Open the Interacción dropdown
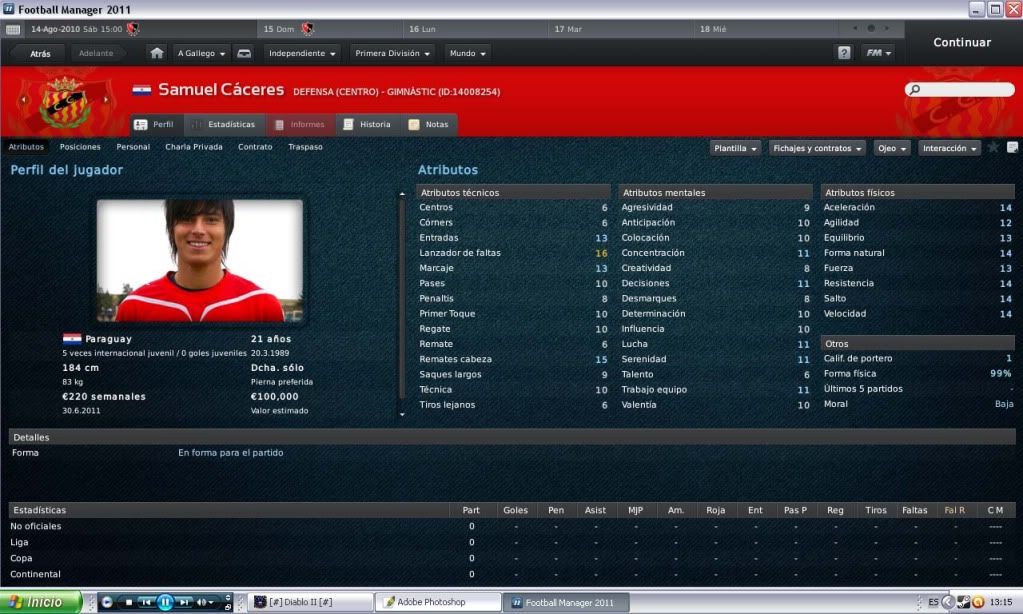1023x614 pixels. click(x=949, y=148)
